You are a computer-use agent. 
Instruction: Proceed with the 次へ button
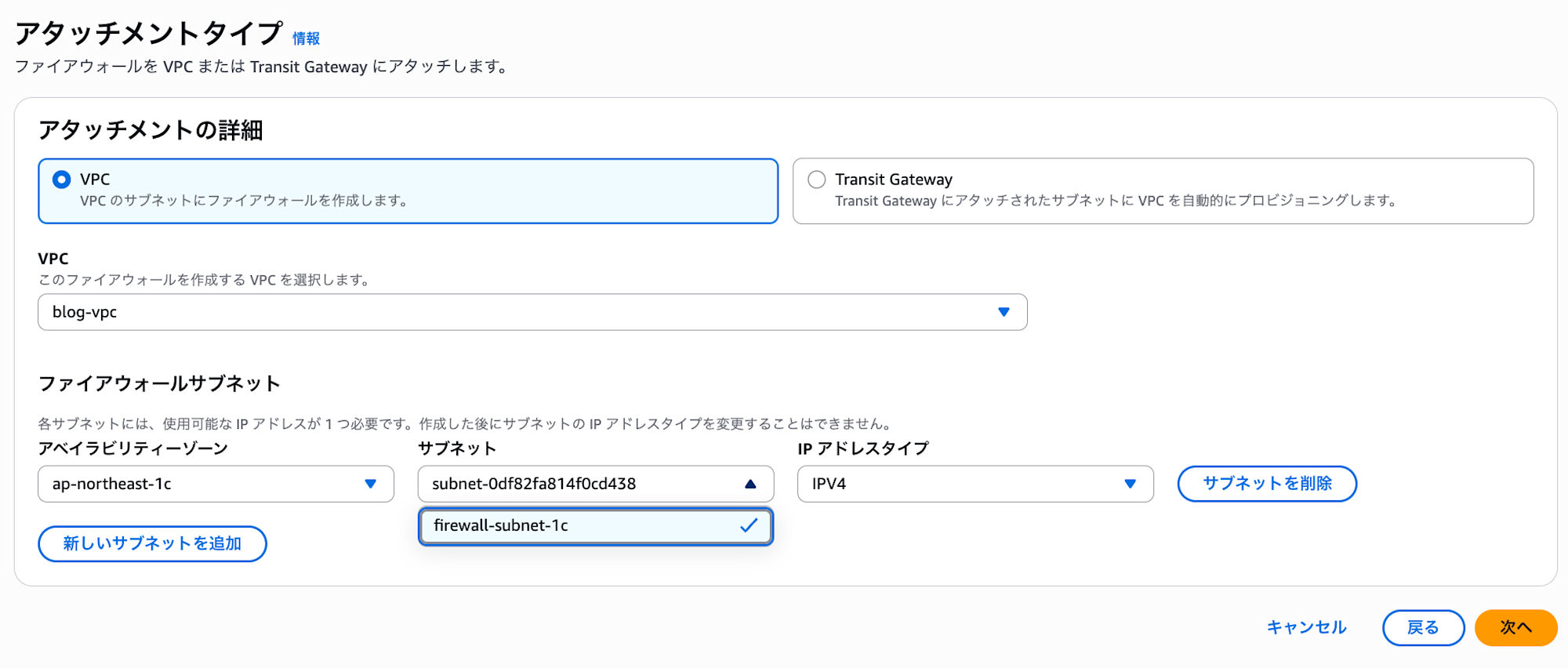coord(1515,627)
